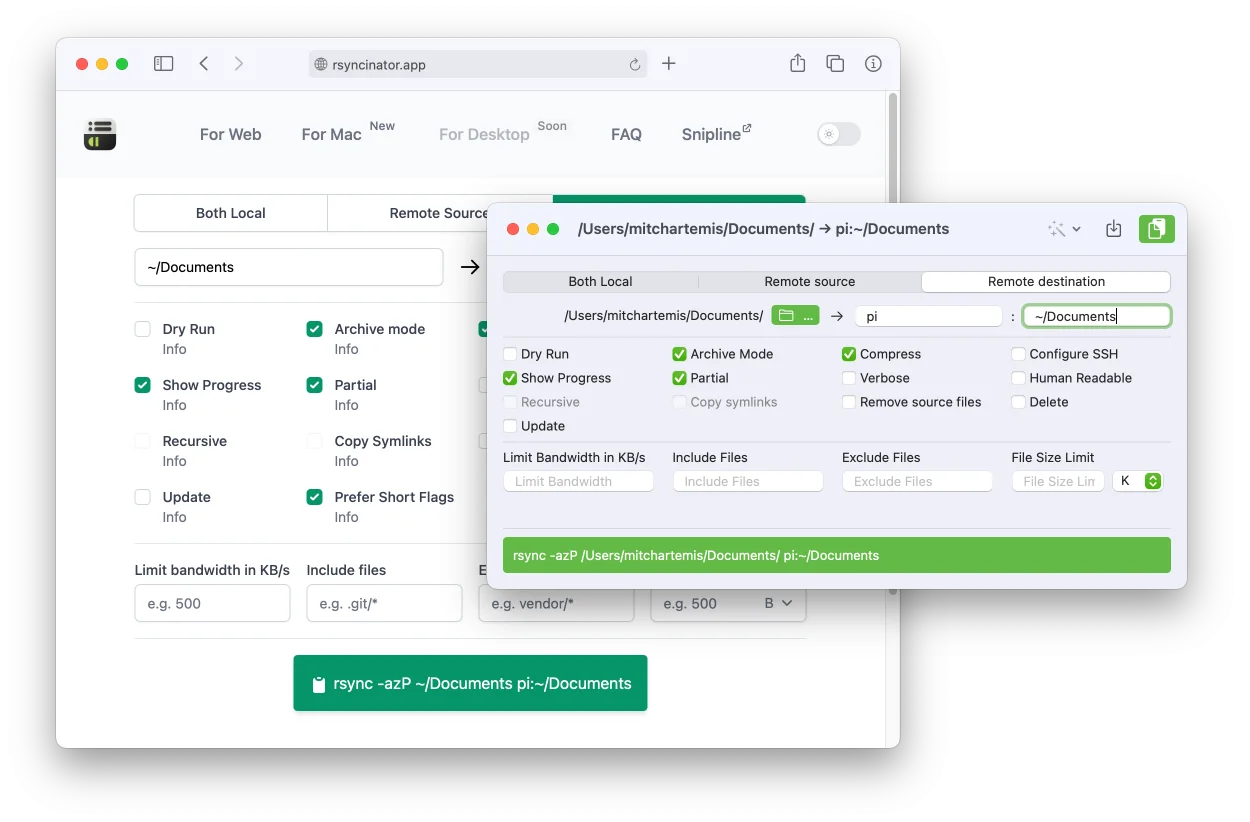The height and width of the screenshot is (822, 1250).
Task: Select Both Local tab in Mac app
Action: click(600, 282)
